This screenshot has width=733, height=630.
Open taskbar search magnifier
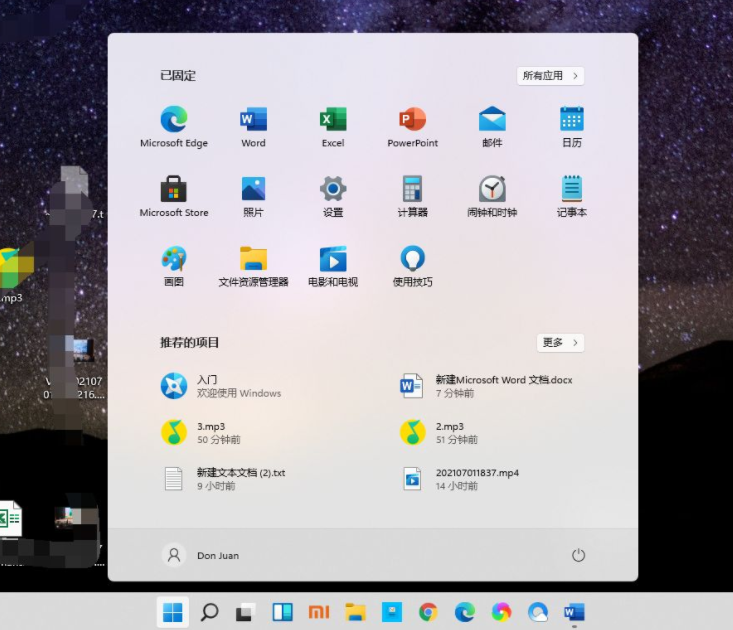(x=209, y=612)
